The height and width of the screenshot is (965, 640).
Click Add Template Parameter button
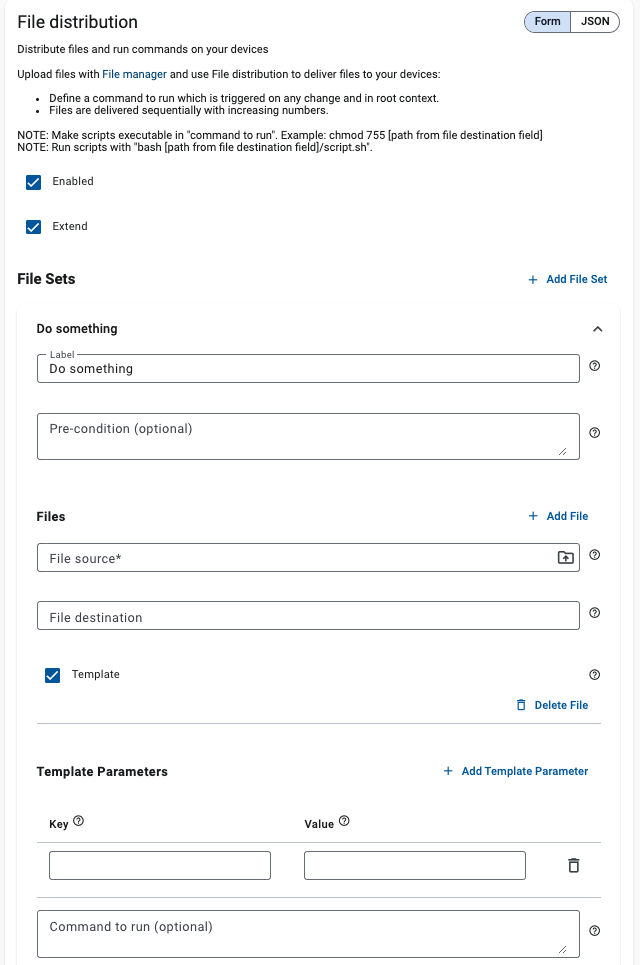click(515, 772)
